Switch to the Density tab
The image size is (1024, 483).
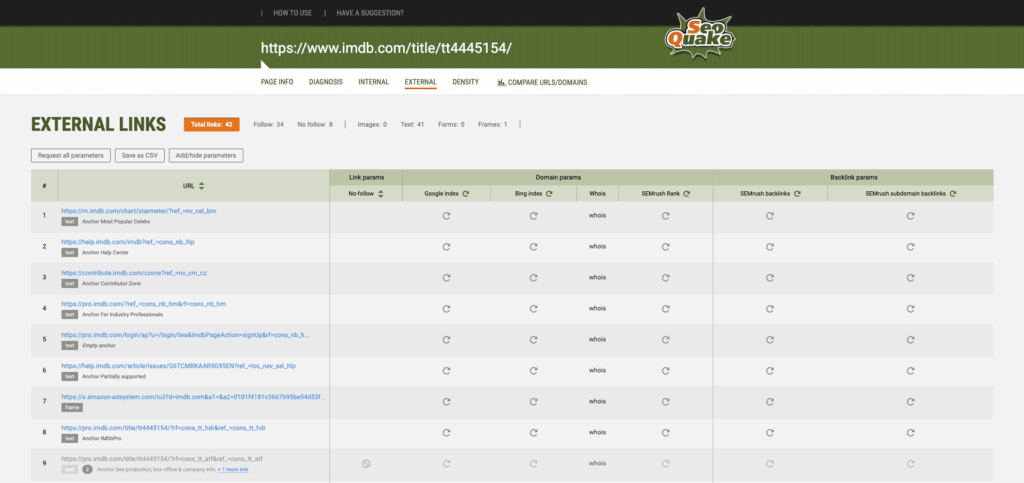(x=466, y=82)
